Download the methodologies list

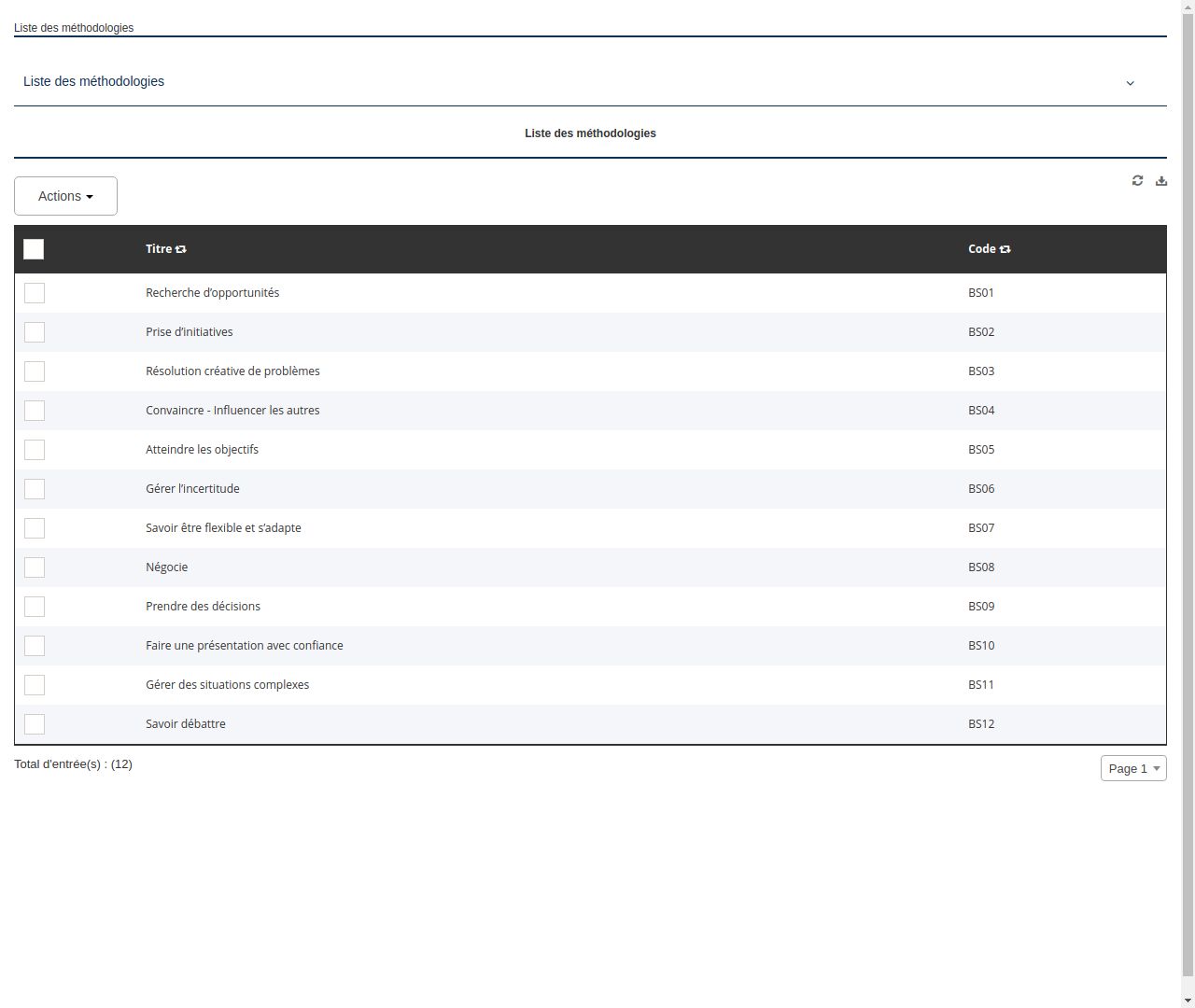click(x=1161, y=180)
